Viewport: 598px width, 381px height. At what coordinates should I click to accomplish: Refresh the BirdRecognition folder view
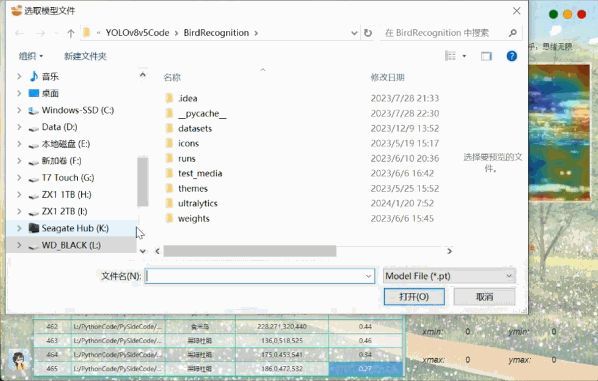368,33
